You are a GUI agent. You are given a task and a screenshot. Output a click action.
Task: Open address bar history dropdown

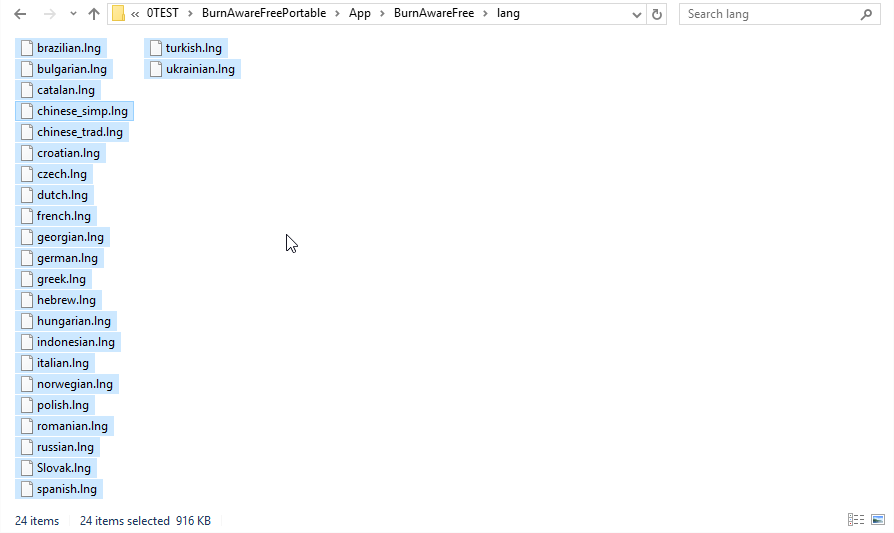[637, 15]
